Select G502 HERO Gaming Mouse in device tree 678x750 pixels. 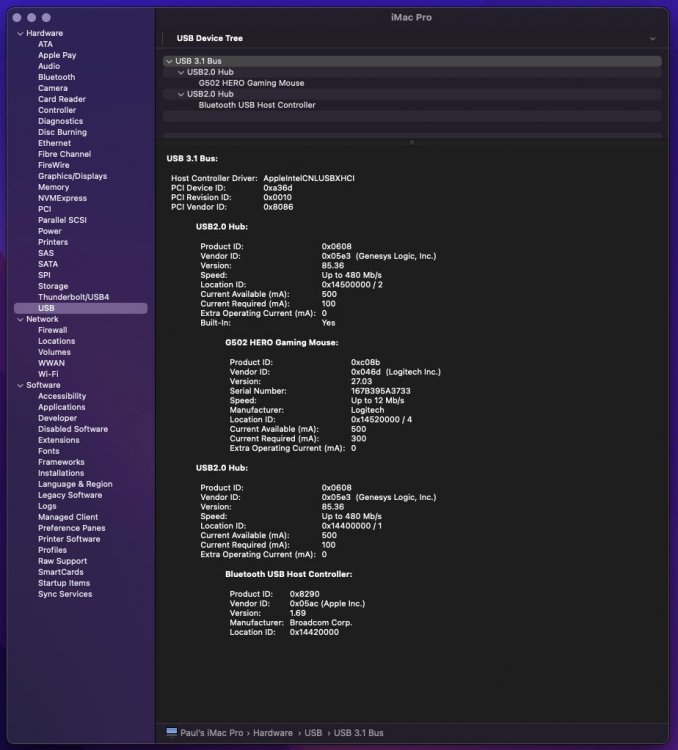coord(251,83)
